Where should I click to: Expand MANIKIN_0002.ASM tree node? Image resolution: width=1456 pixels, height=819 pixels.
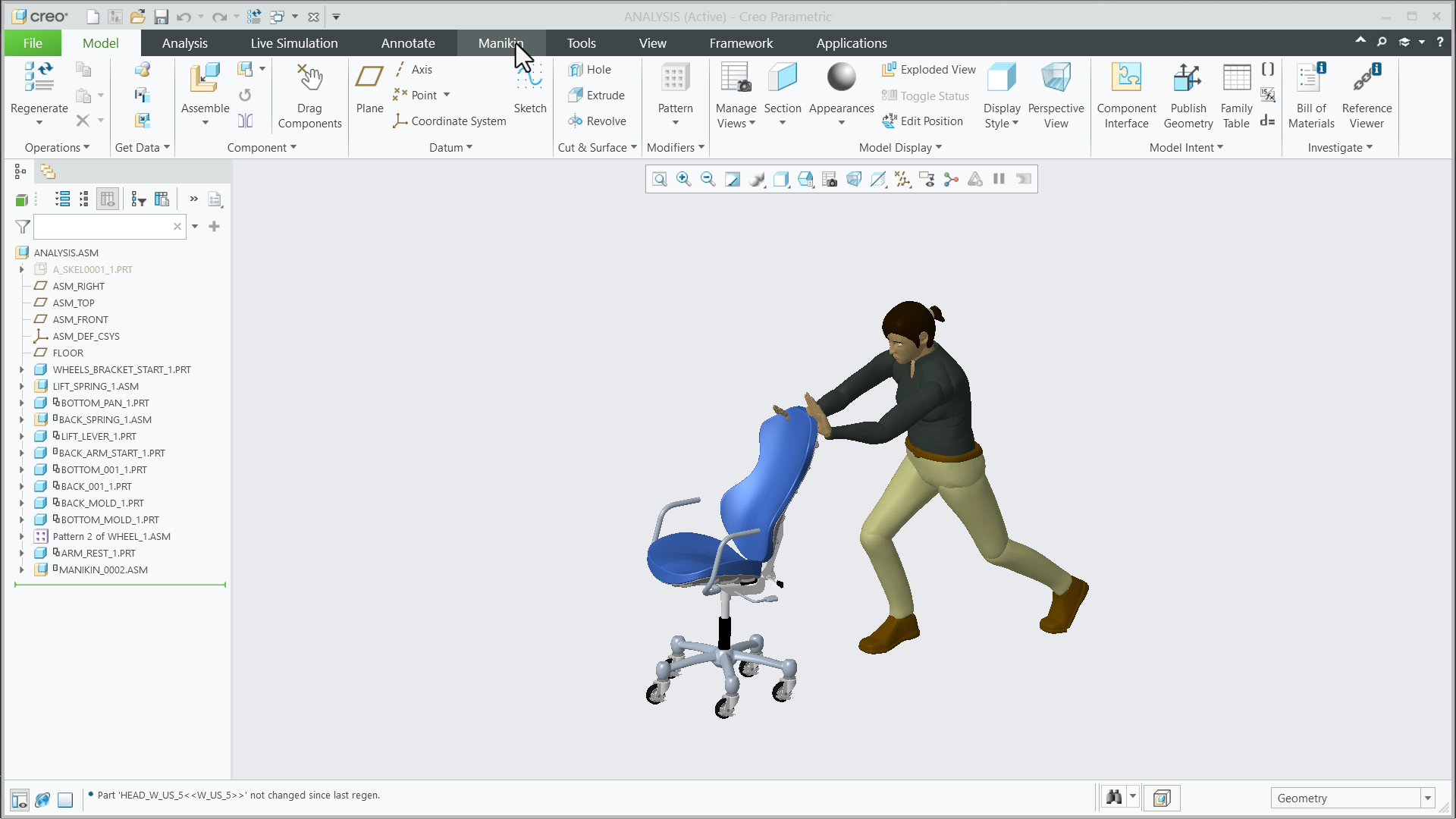(x=21, y=570)
